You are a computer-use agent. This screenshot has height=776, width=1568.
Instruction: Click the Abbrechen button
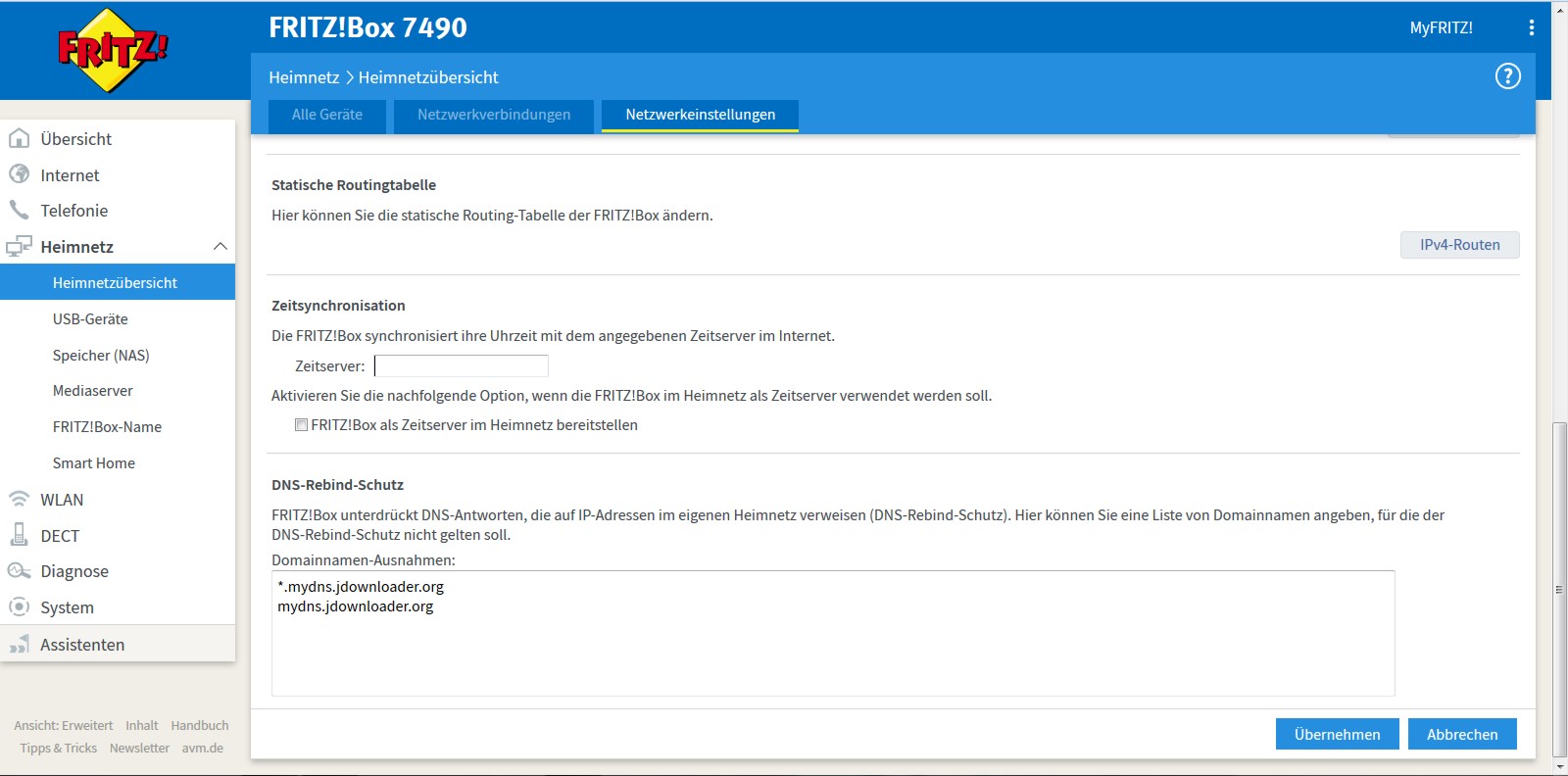tap(1462, 734)
